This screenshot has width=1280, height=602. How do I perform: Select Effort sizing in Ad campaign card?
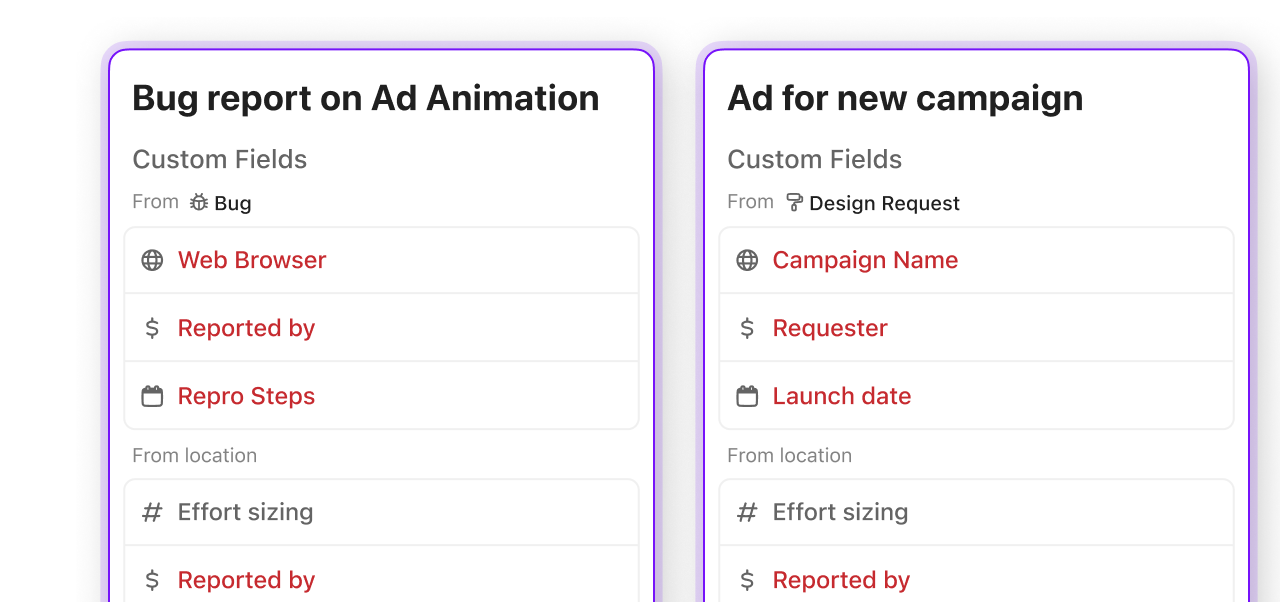pos(976,512)
